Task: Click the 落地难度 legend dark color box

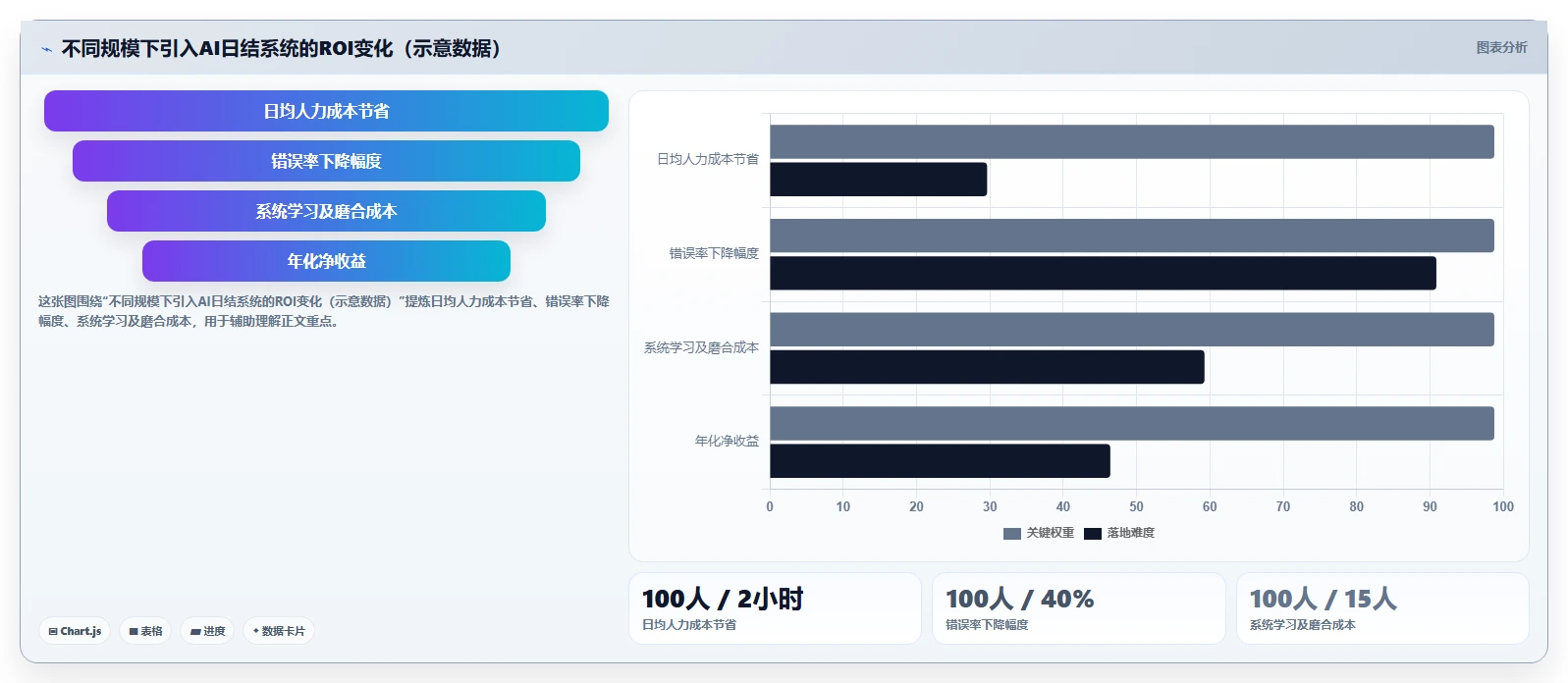Action: (x=1093, y=534)
